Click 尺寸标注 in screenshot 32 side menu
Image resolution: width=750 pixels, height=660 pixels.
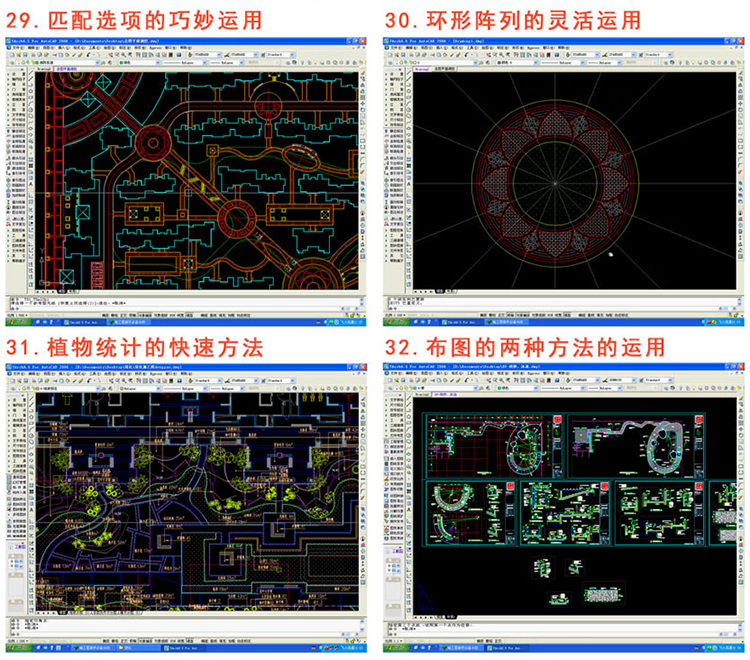coord(397,405)
